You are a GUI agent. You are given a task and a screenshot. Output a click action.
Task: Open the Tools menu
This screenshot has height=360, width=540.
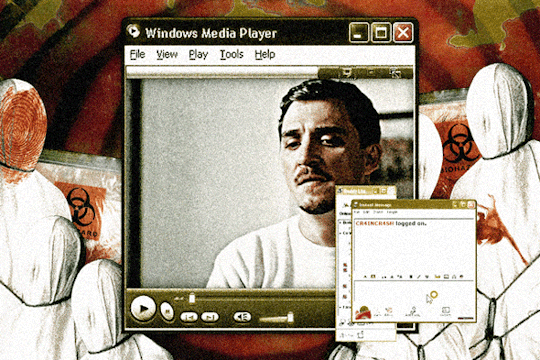tap(231, 54)
